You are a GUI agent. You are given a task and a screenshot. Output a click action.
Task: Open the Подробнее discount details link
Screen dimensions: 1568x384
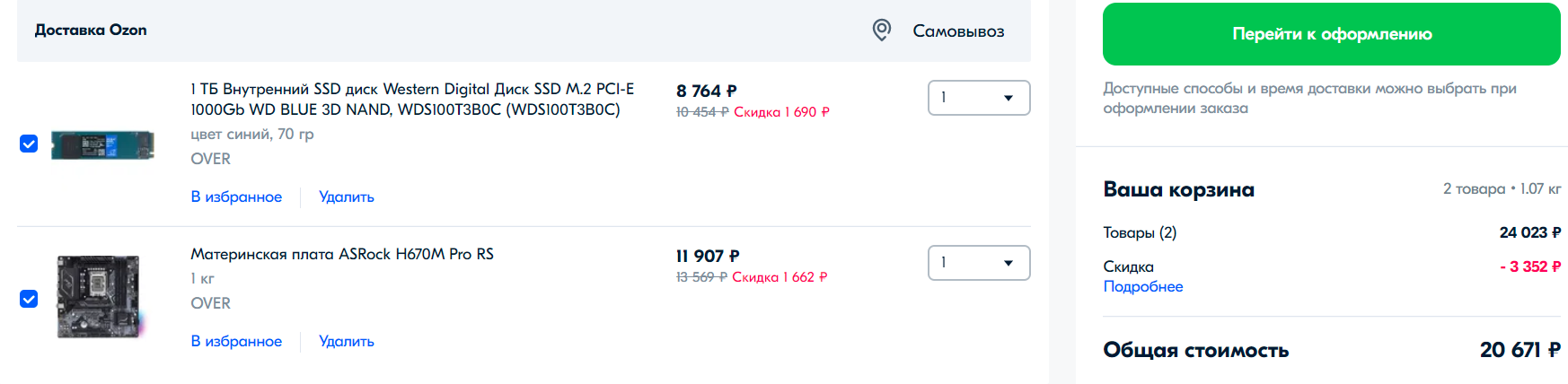pos(1142,287)
